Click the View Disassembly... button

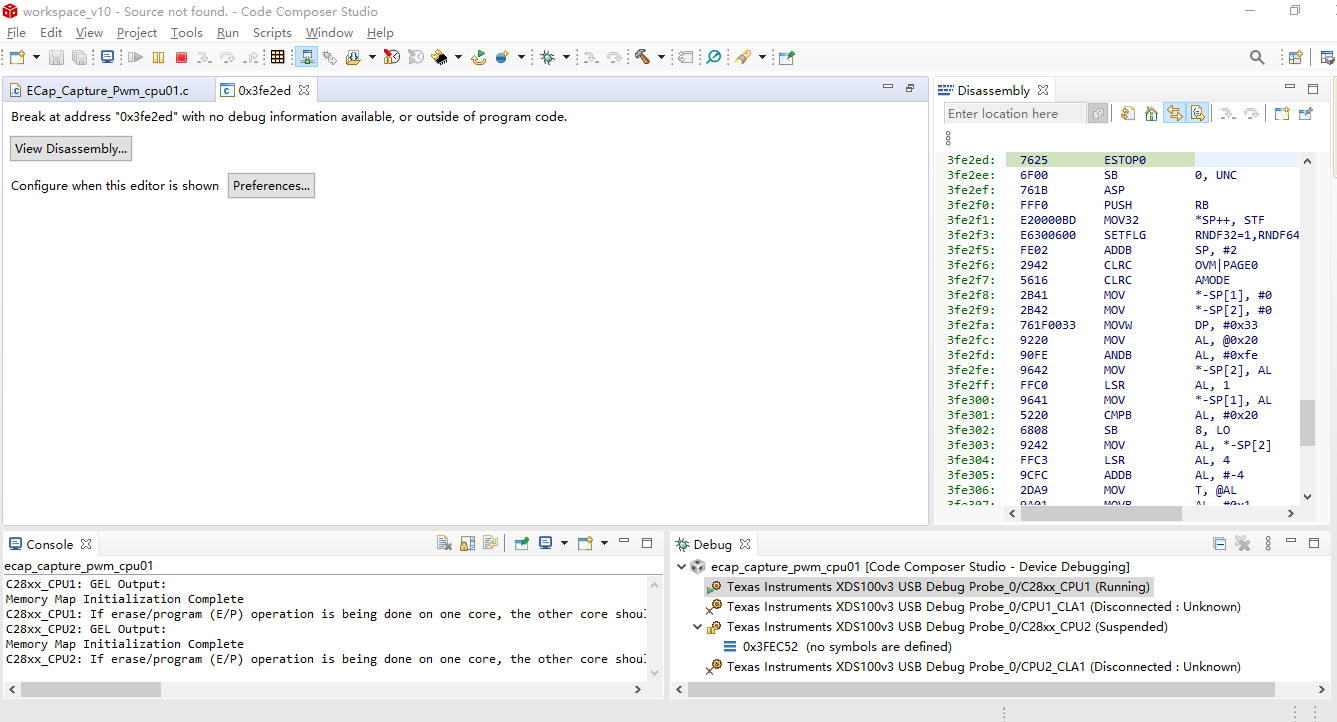tap(71, 149)
